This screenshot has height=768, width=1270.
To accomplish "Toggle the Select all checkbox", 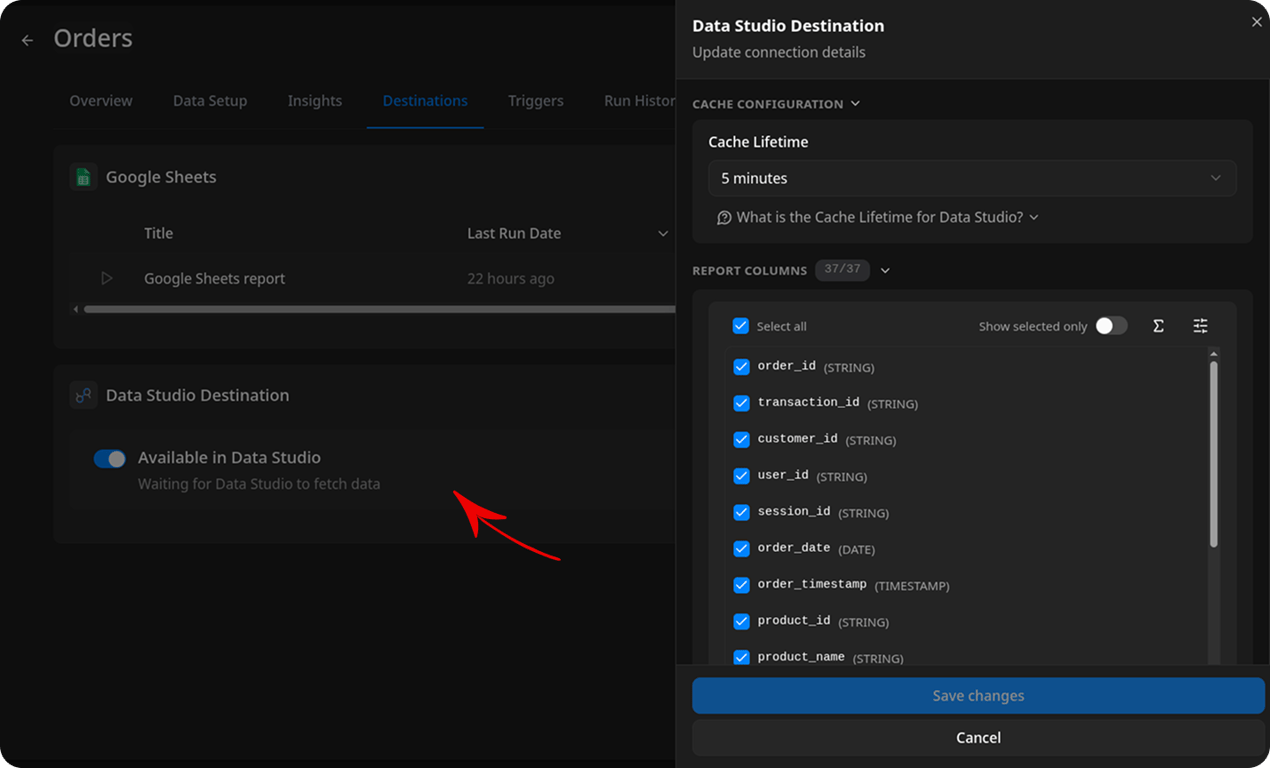I will (x=741, y=326).
